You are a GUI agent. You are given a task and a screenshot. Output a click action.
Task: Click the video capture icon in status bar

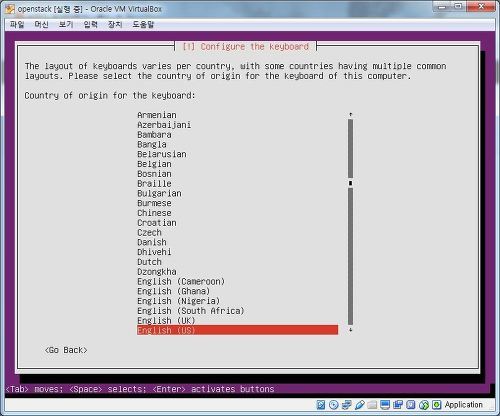click(x=398, y=405)
